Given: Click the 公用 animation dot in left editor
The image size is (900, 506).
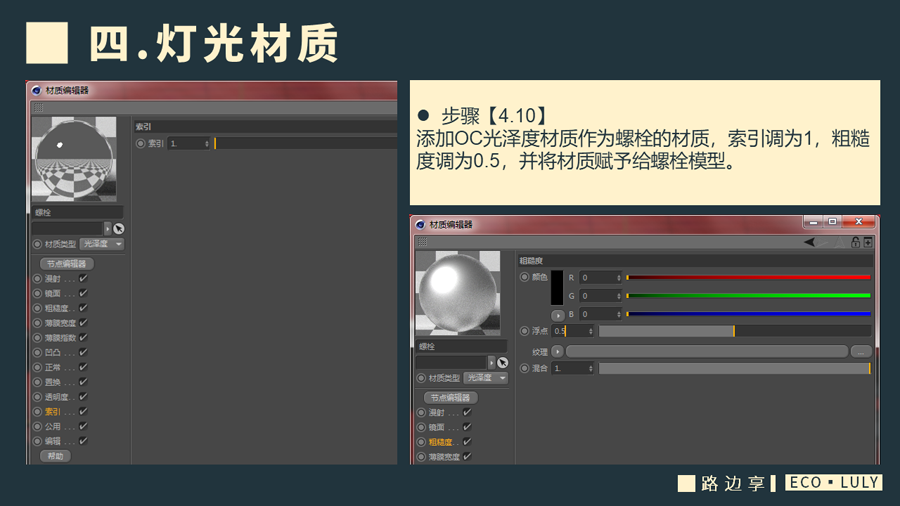Looking at the screenshot, I should click(37, 426).
